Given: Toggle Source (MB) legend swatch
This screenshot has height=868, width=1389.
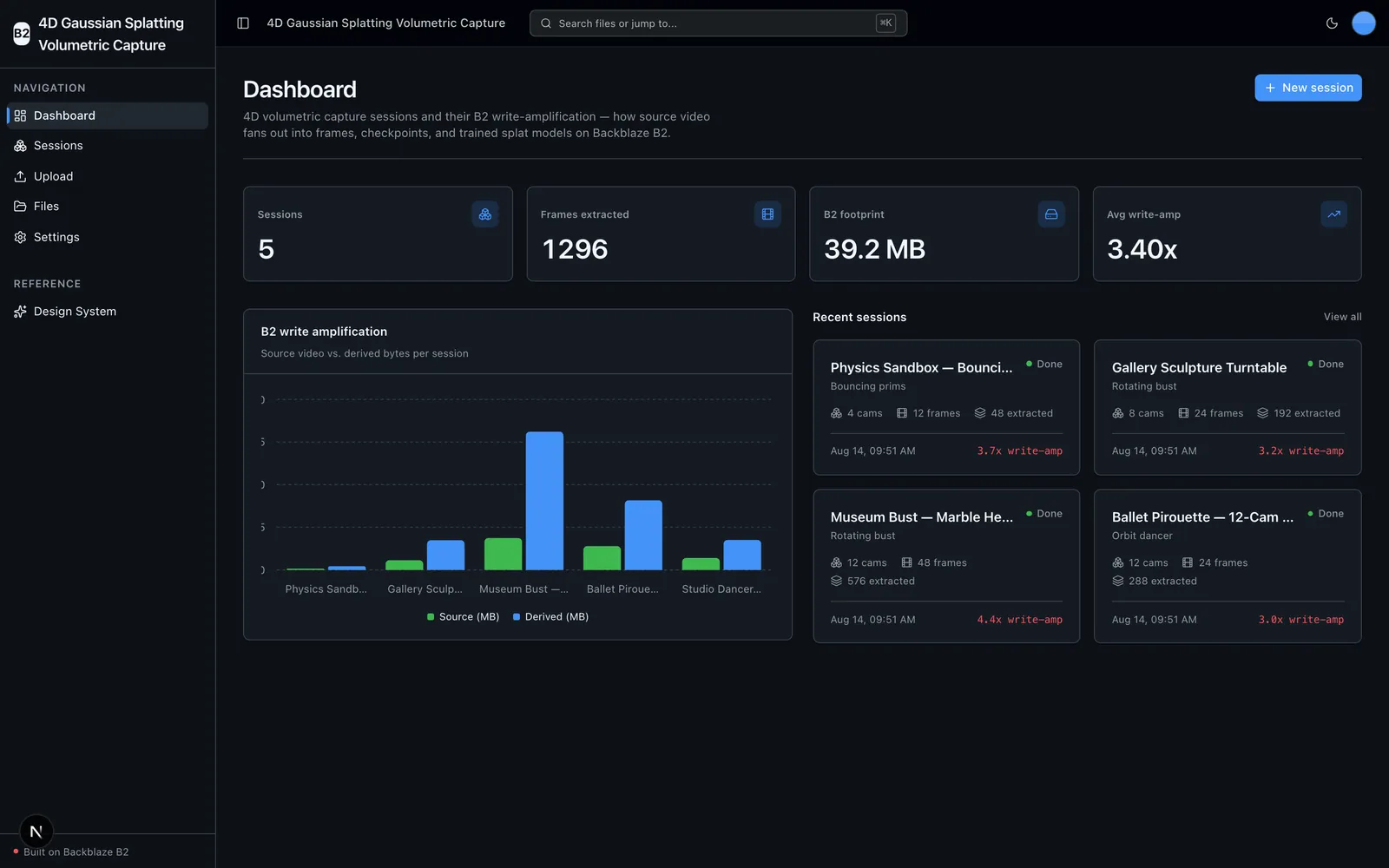Looking at the screenshot, I should coord(431,617).
